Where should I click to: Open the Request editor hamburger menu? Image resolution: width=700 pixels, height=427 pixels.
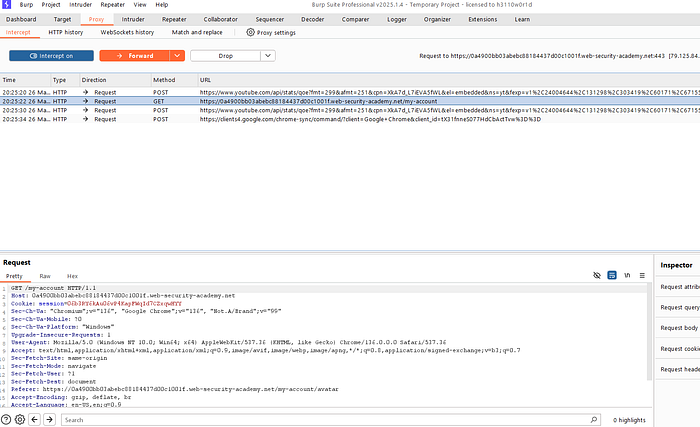642,275
